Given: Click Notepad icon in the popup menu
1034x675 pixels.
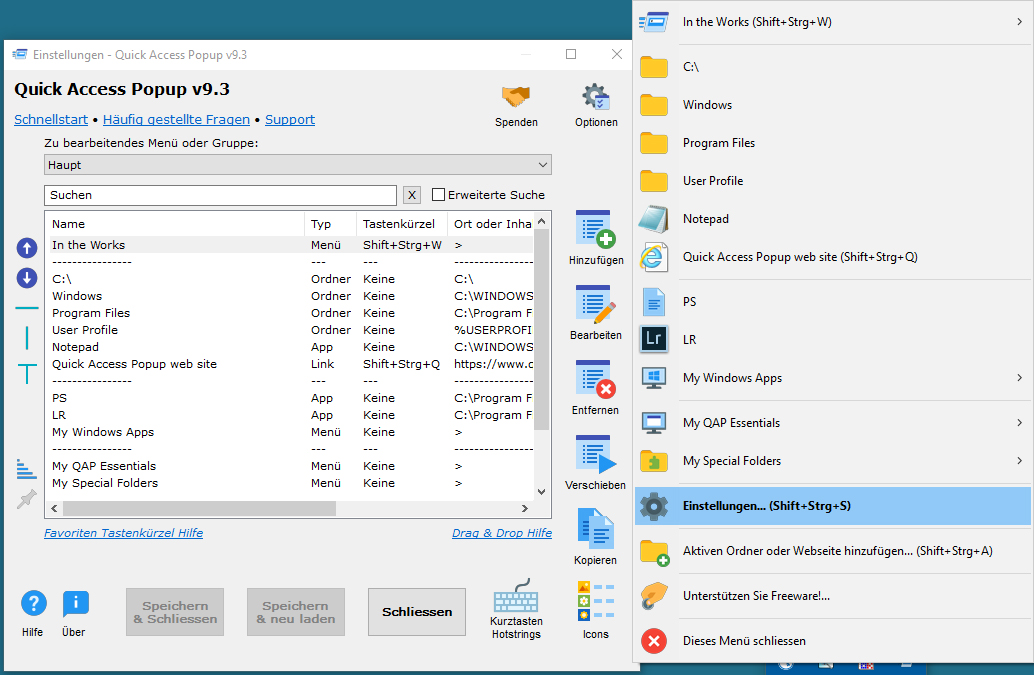Looking at the screenshot, I should (x=654, y=219).
